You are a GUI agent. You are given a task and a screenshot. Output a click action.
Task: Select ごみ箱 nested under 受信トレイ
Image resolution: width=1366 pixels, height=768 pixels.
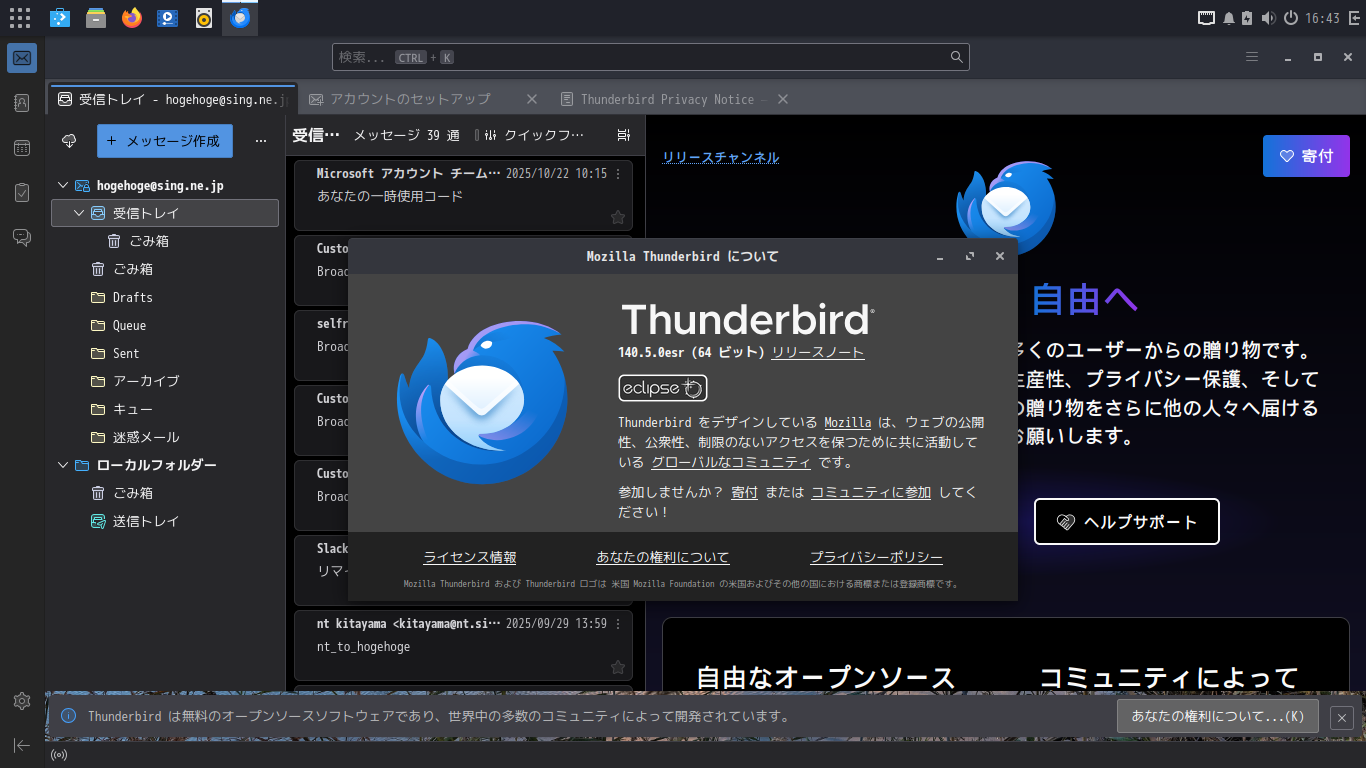165,241
